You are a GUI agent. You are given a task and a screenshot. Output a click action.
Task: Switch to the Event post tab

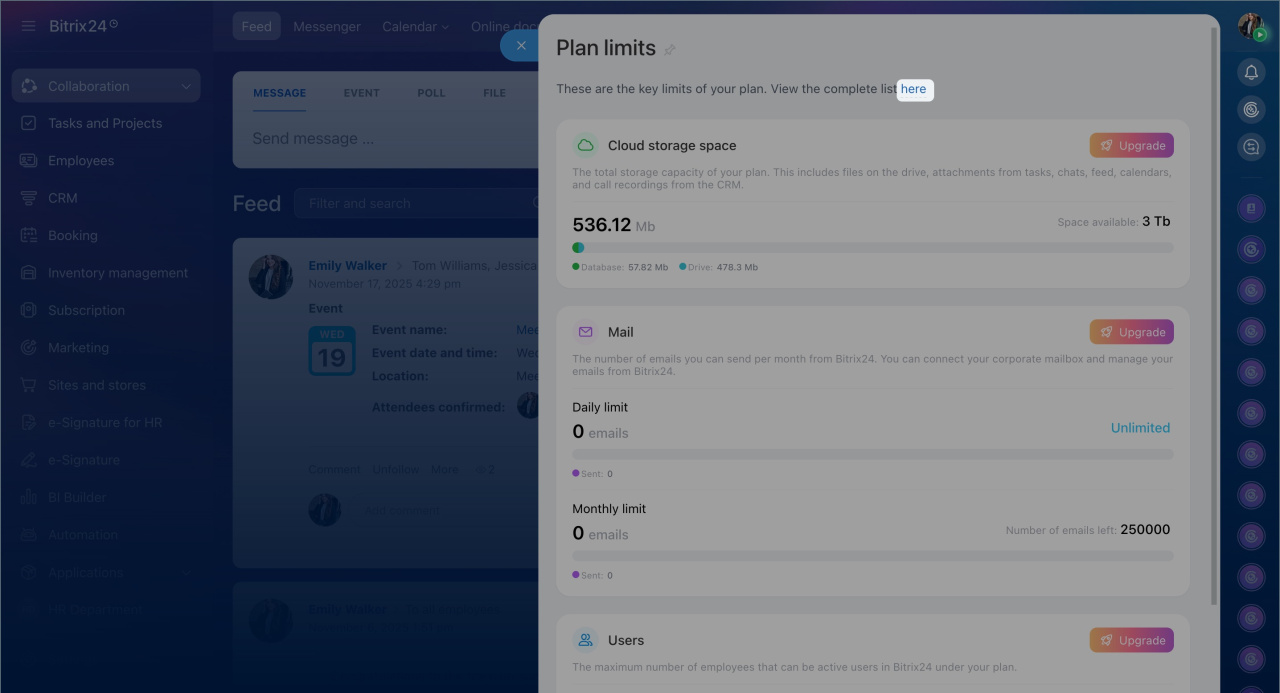pyautogui.click(x=361, y=93)
